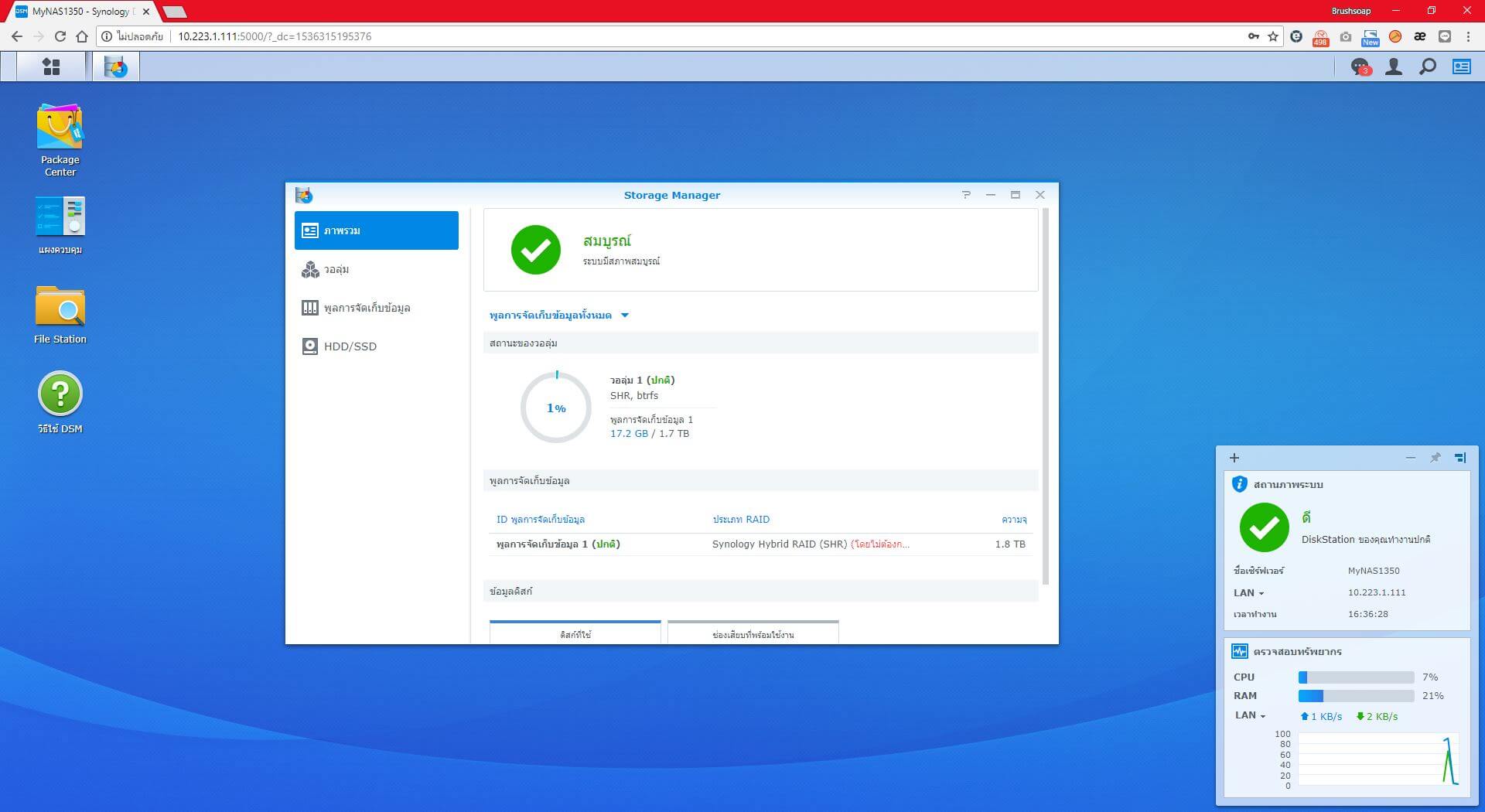The width and height of the screenshot is (1485, 812).
Task: Click the server name MyNAS1350 value
Action: click(1373, 571)
